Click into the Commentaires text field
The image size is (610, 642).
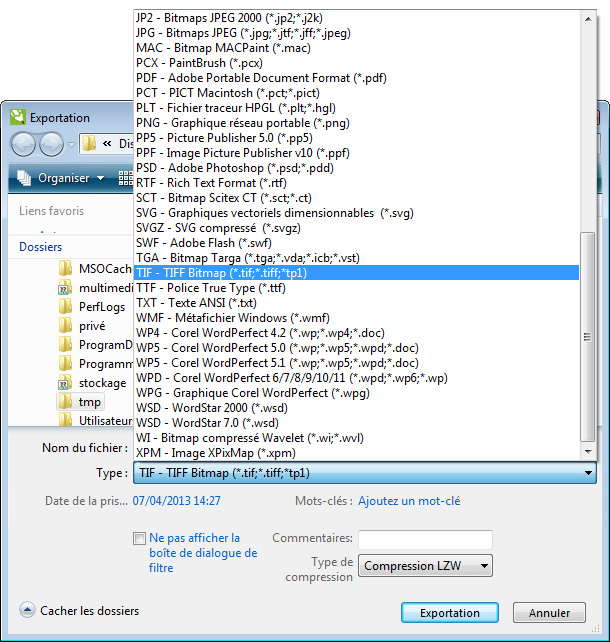425,540
